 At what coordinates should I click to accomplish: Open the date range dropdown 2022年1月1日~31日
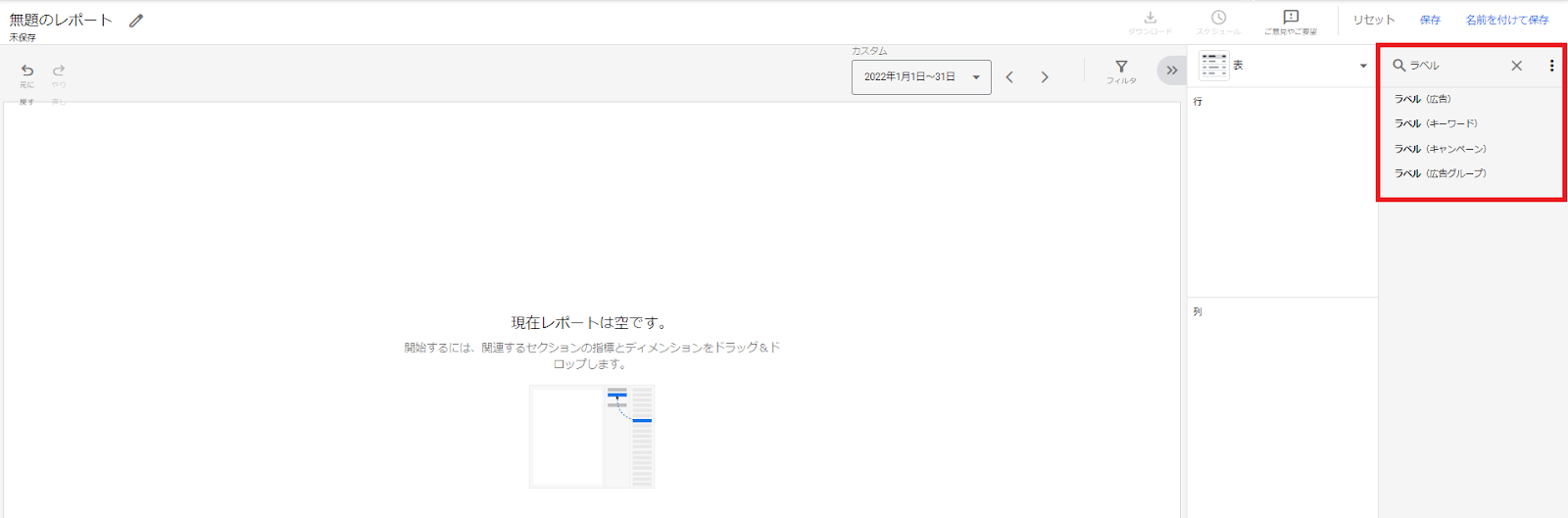pyautogui.click(x=920, y=77)
